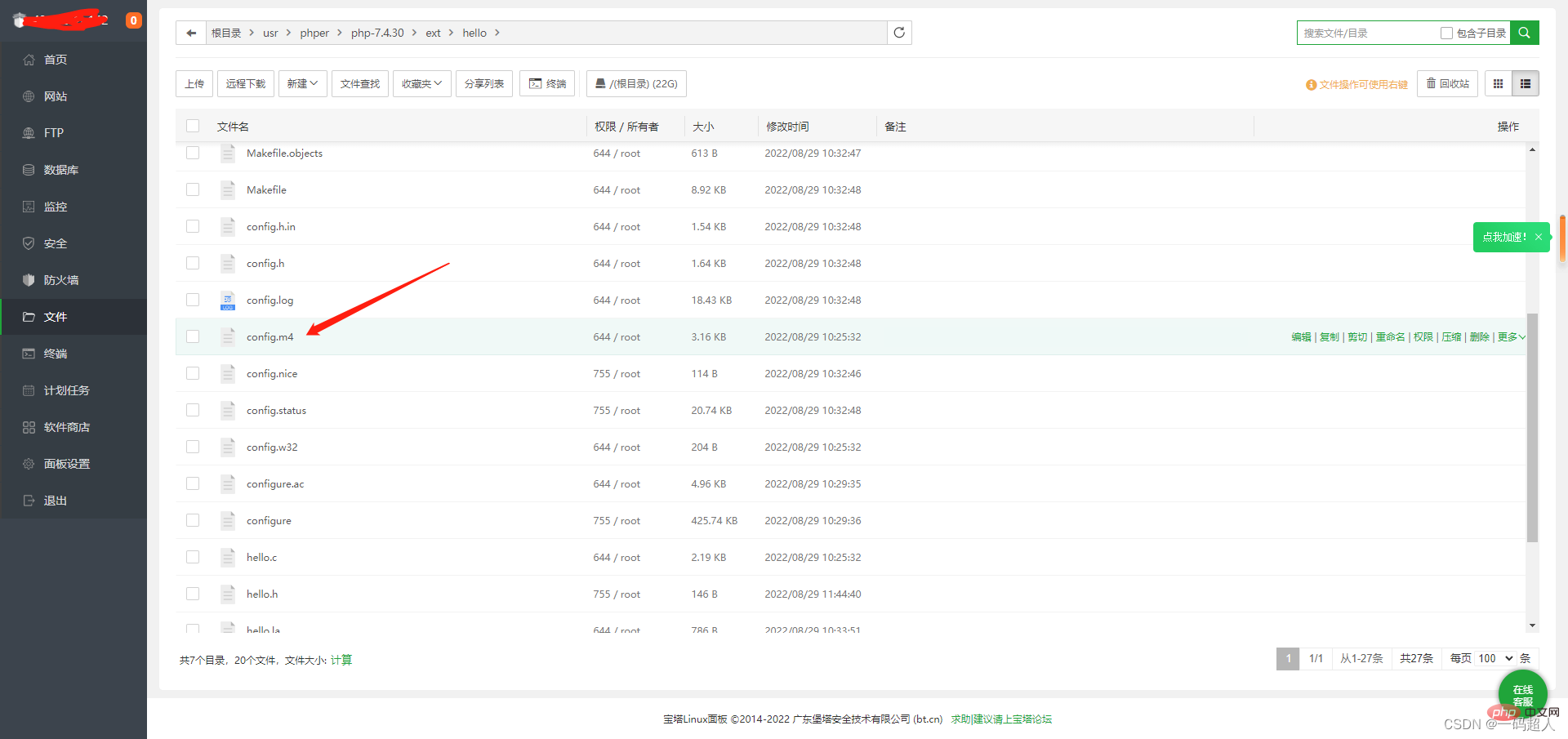Check the hello.c row checkbox
The height and width of the screenshot is (739, 1568).
[193, 557]
